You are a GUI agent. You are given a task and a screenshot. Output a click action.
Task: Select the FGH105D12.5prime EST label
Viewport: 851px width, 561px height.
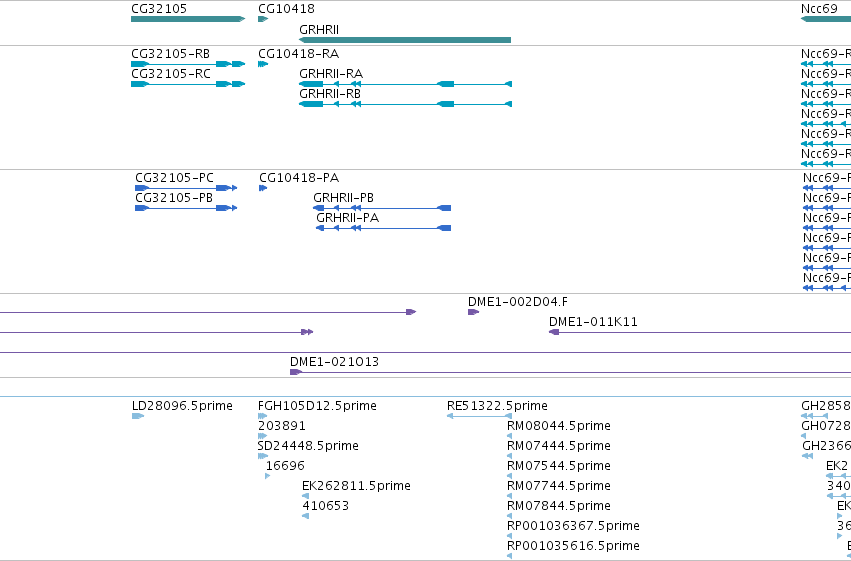(317, 406)
